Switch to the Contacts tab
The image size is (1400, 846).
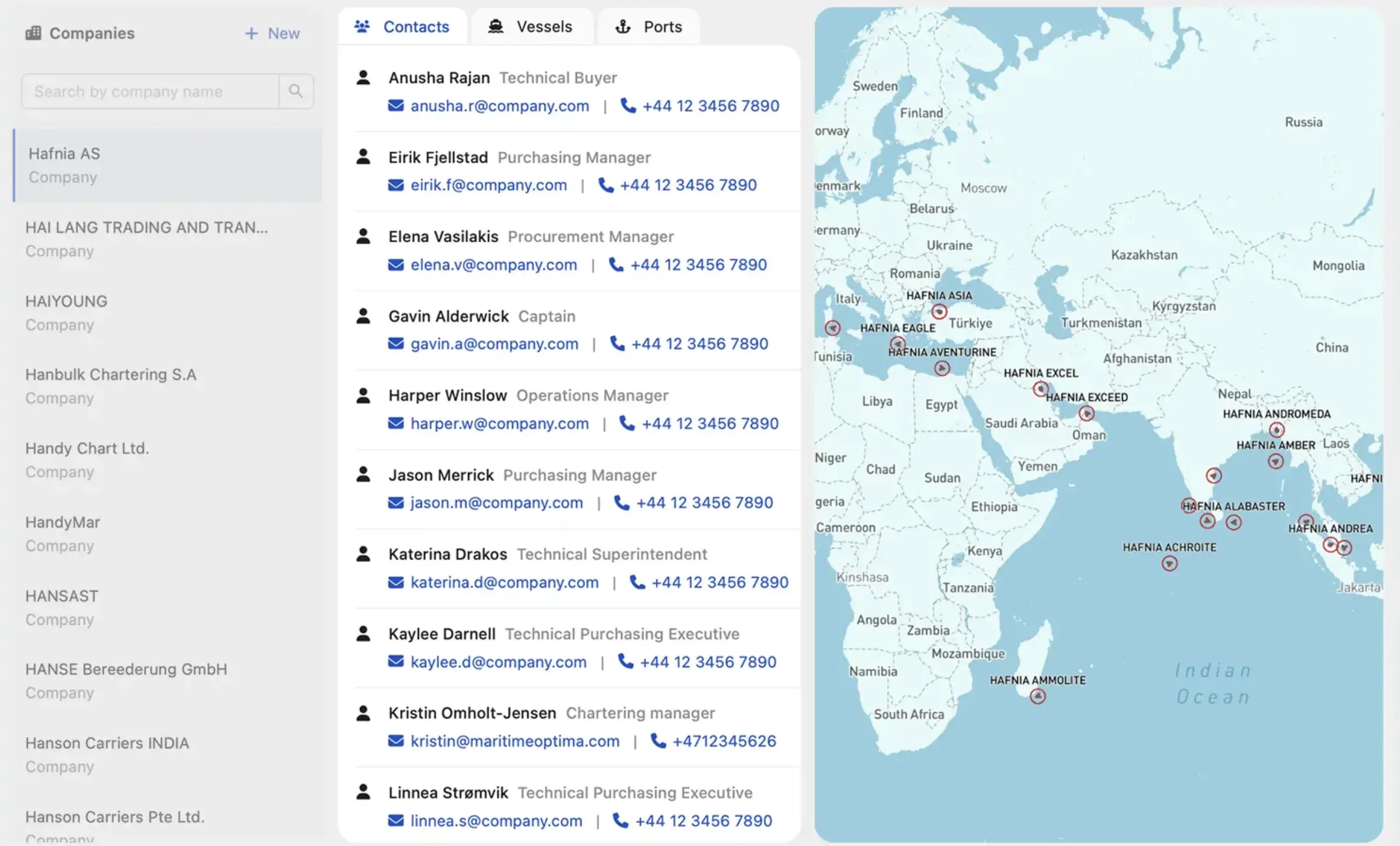[x=402, y=27]
